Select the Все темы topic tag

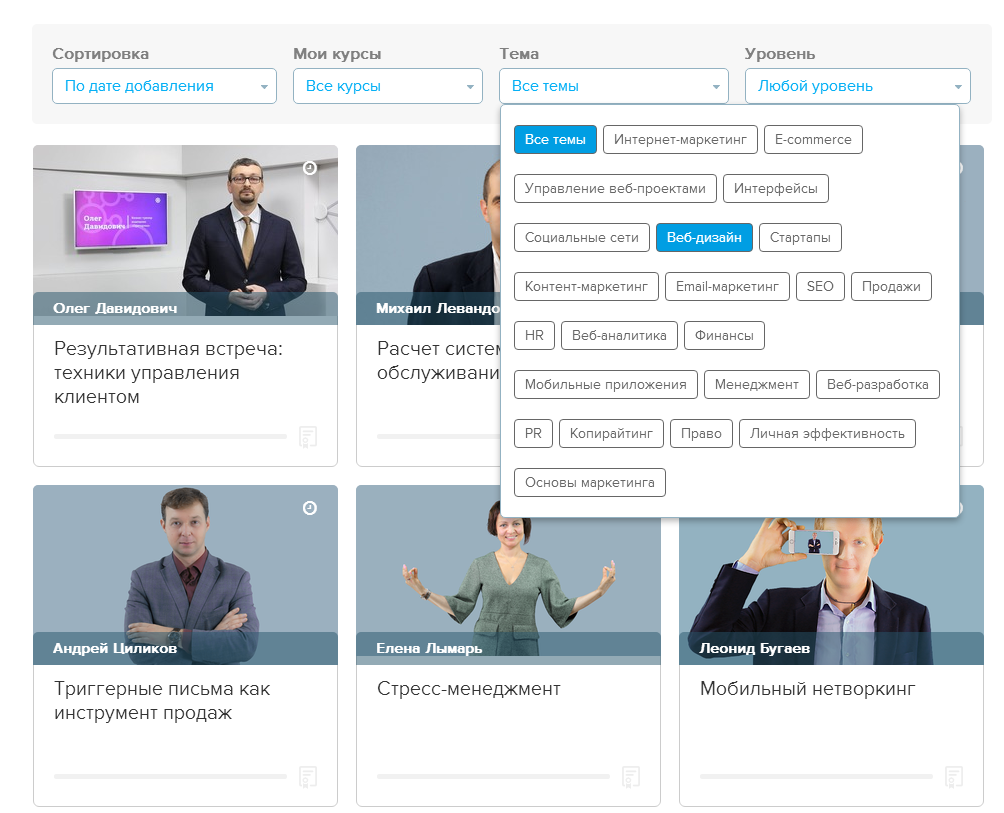click(555, 139)
